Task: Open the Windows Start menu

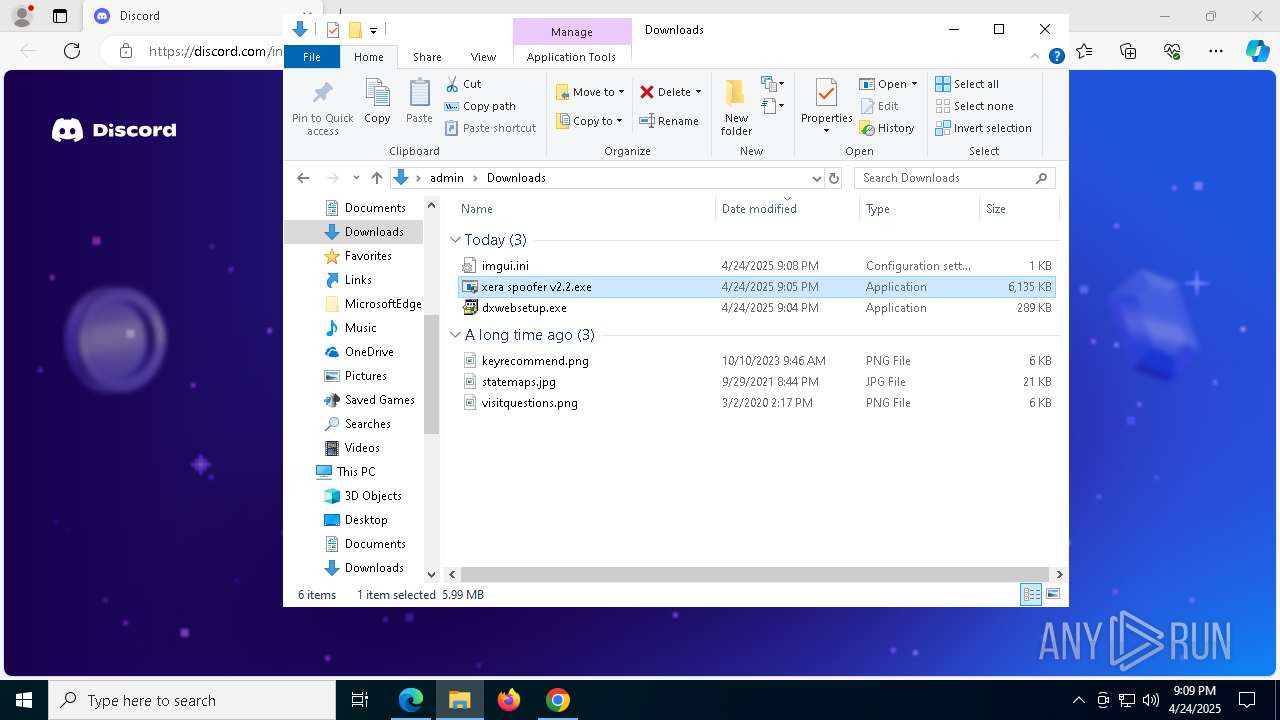Action: 24,700
